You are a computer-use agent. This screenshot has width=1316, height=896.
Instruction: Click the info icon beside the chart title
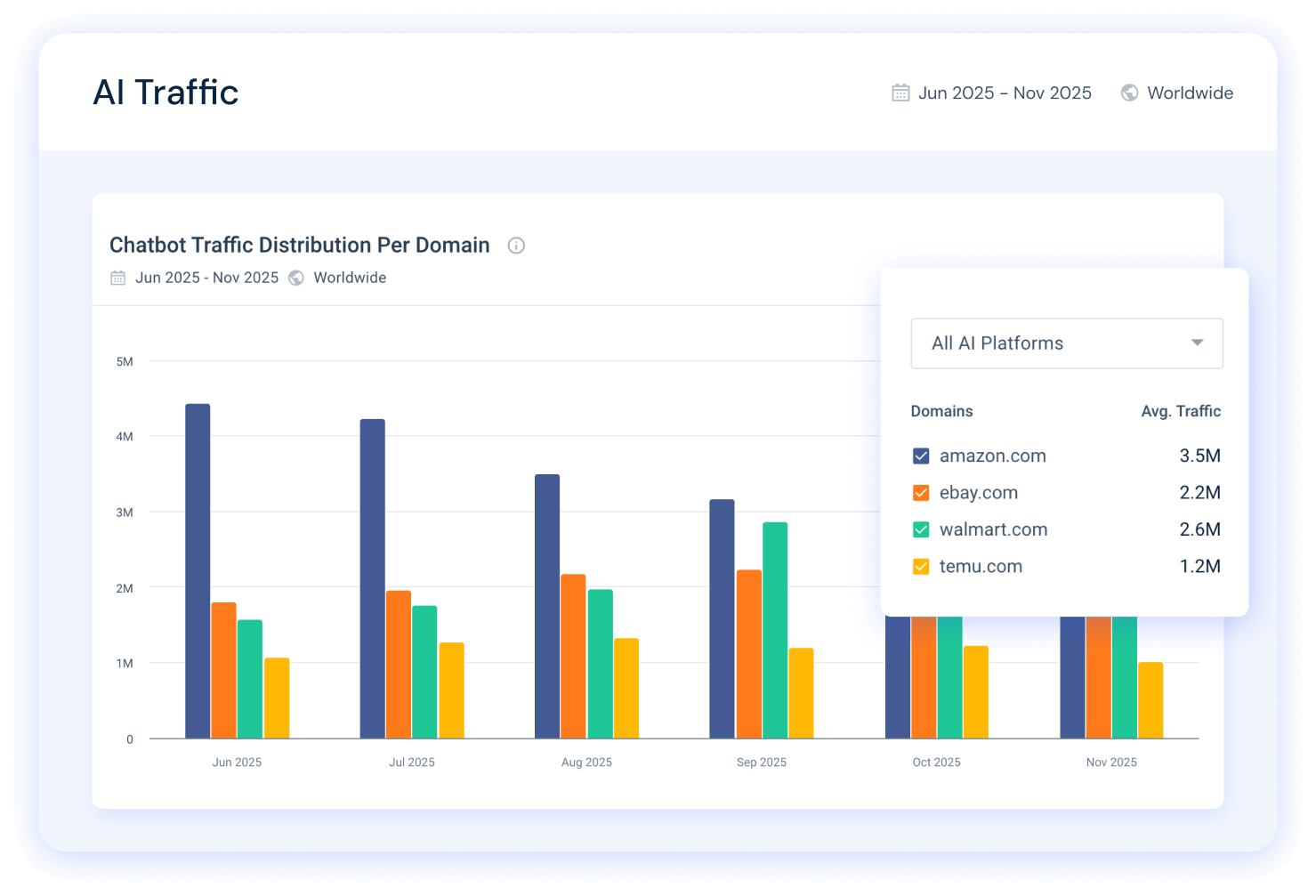click(x=516, y=246)
